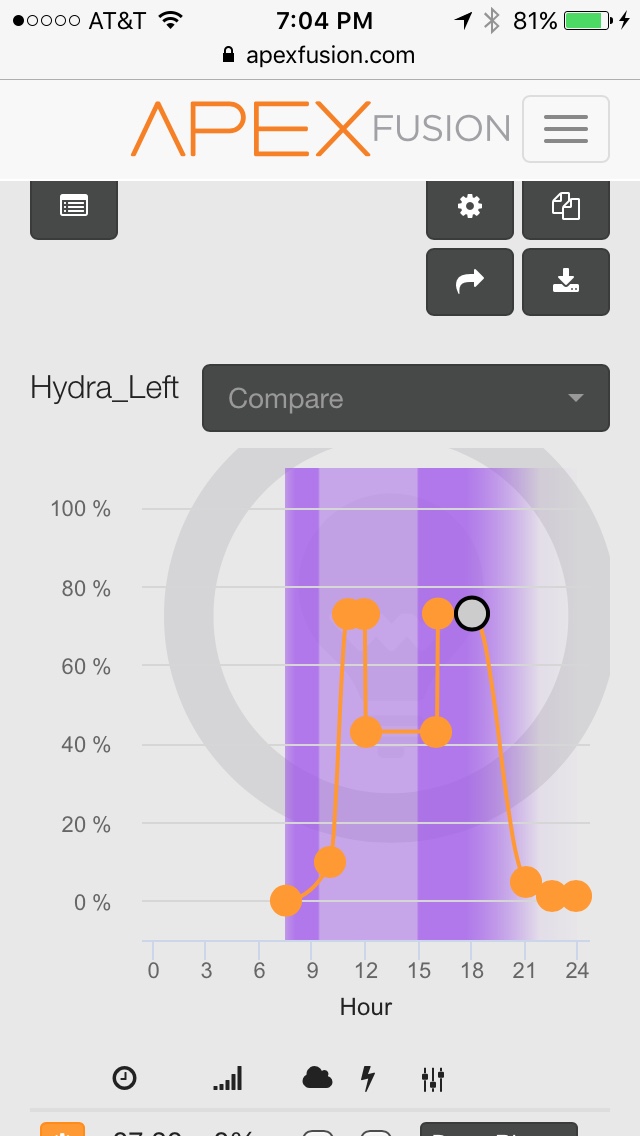The width and height of the screenshot is (640, 1136).
Task: Select the signal bars tab icon
Action: (228, 1078)
